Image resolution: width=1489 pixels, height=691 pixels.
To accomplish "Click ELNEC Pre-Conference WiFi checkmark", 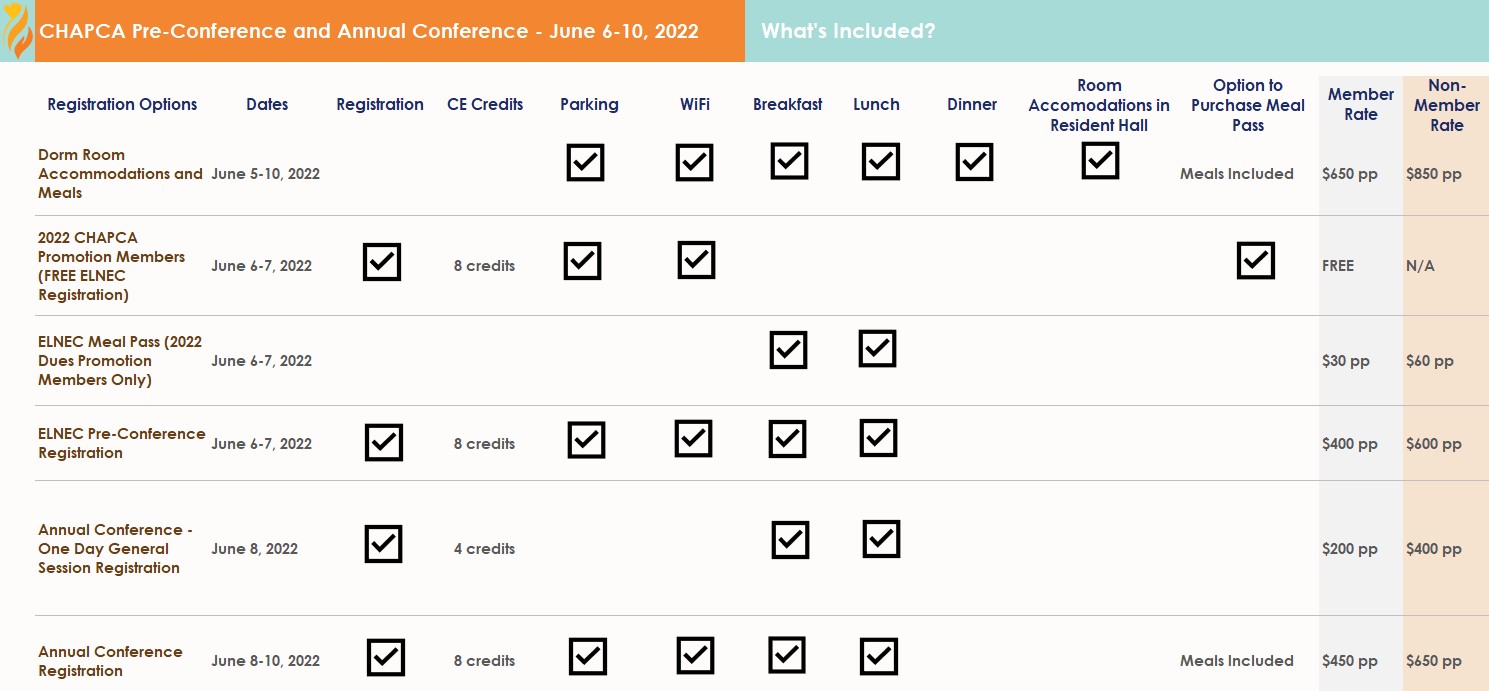I will click(693, 438).
